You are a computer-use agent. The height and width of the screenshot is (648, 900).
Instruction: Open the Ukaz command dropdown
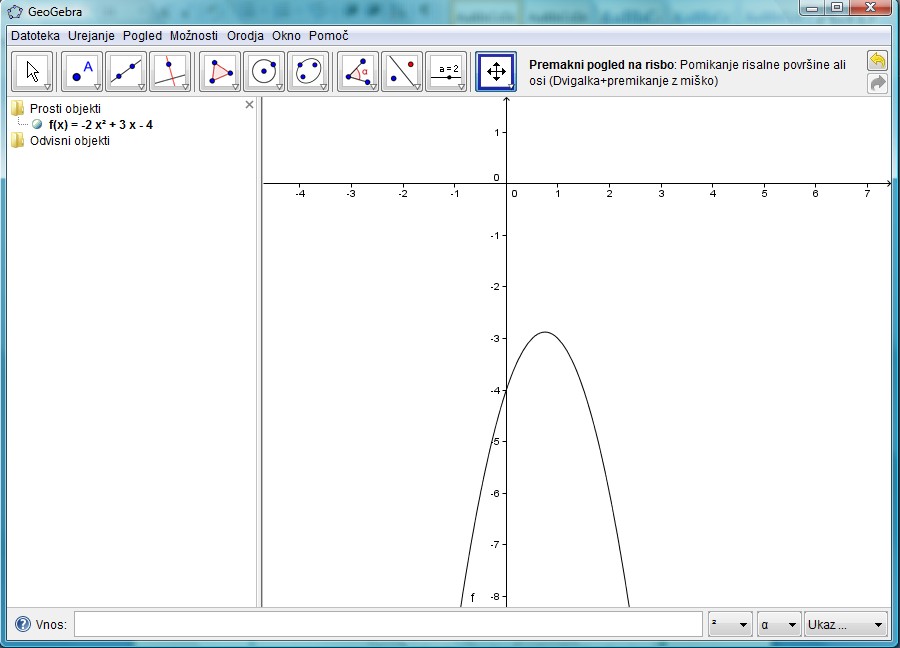point(845,625)
